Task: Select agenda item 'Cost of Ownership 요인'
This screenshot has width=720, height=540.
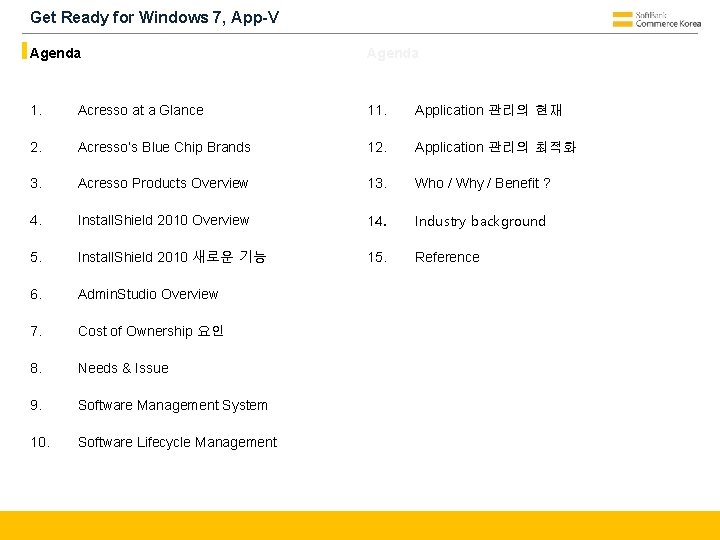Action: 151,331
